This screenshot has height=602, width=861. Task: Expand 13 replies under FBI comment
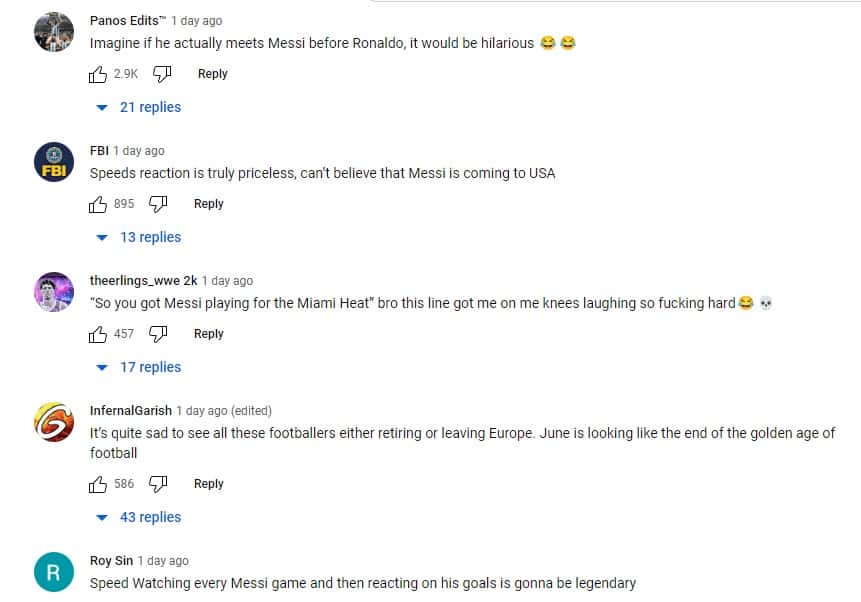(139, 237)
